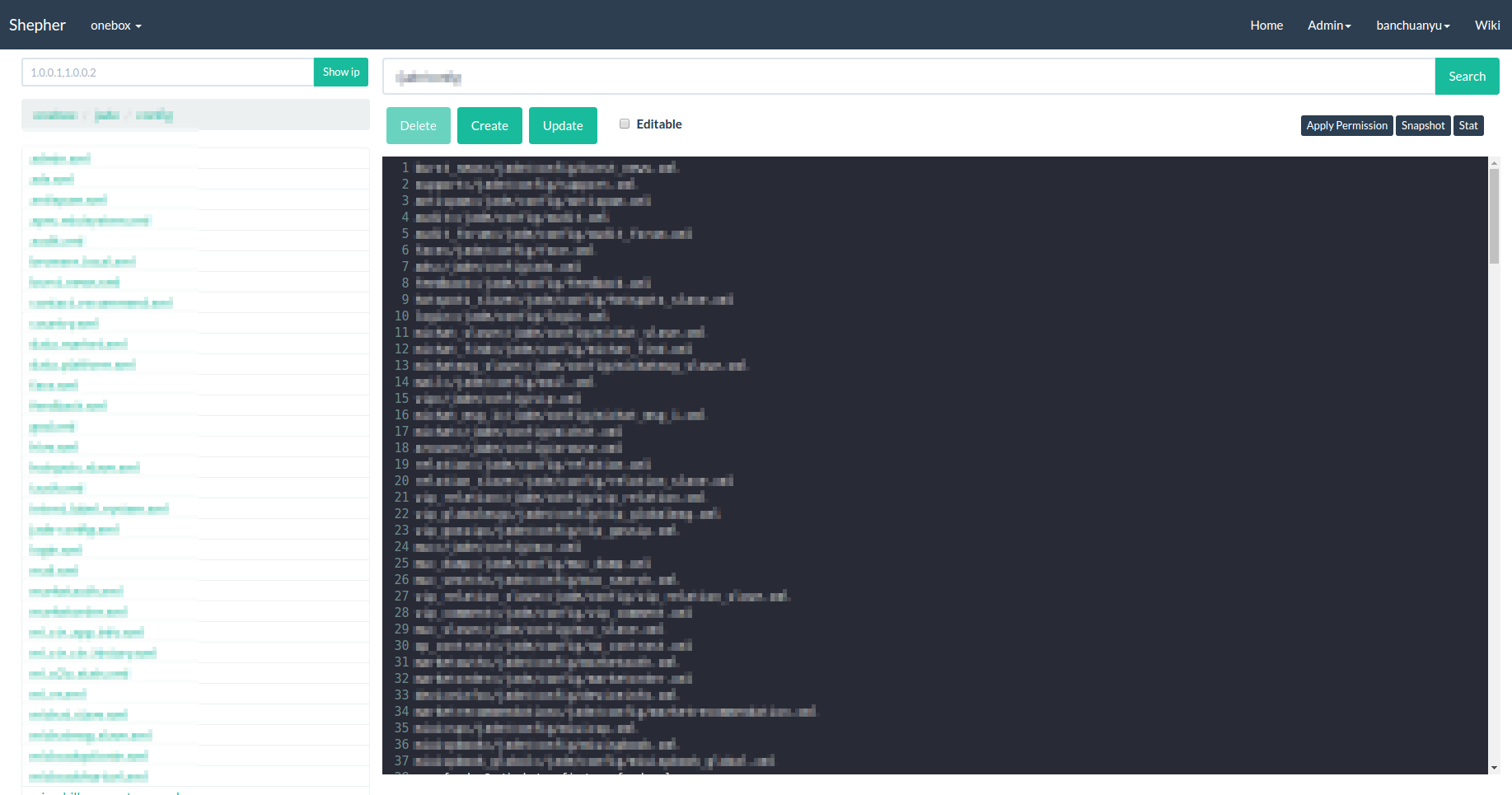Click line number 20 in editor gutter
This screenshot has width=1512, height=795.
tap(401, 480)
